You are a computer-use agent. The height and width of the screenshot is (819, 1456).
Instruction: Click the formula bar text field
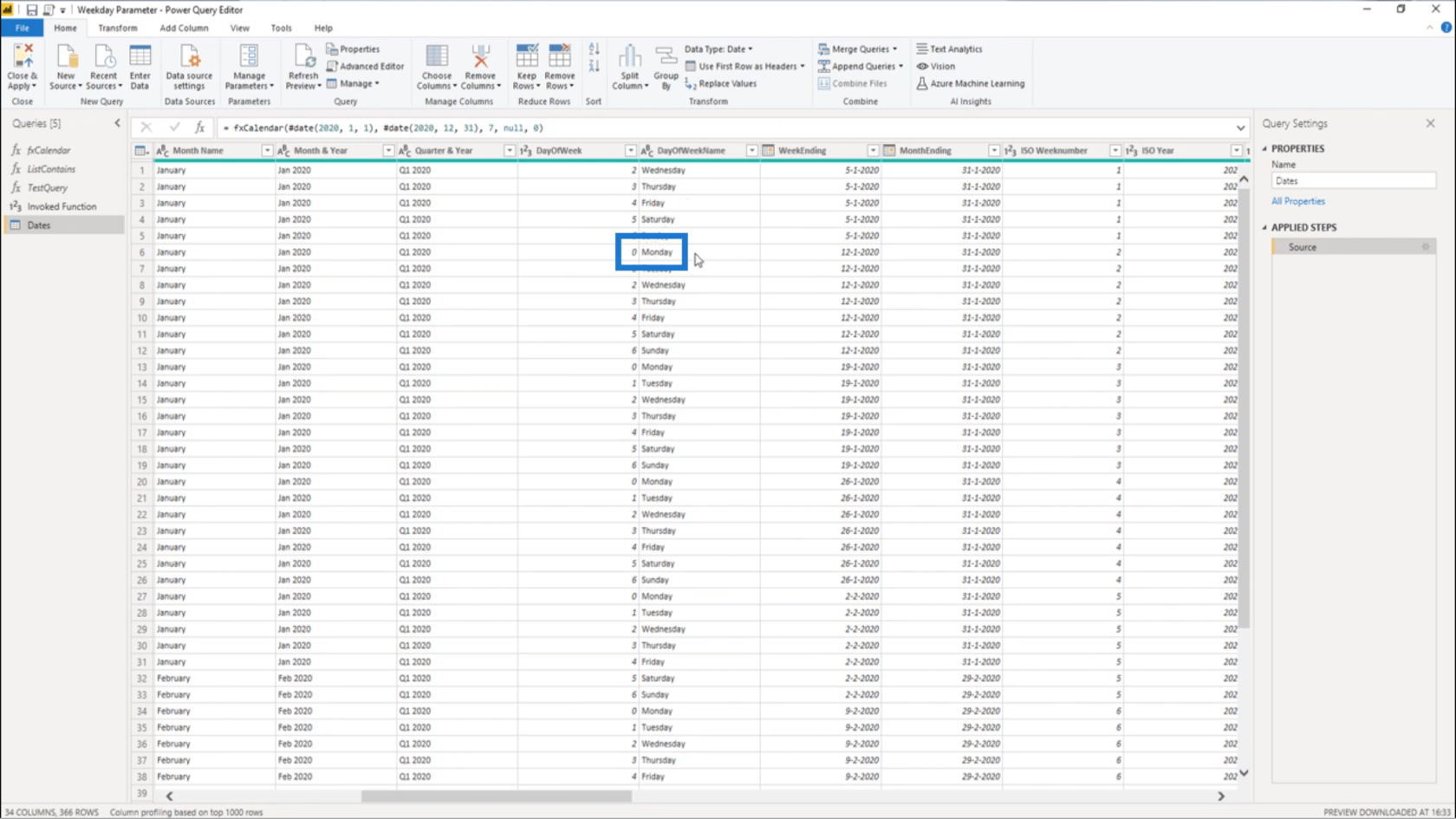pos(724,128)
